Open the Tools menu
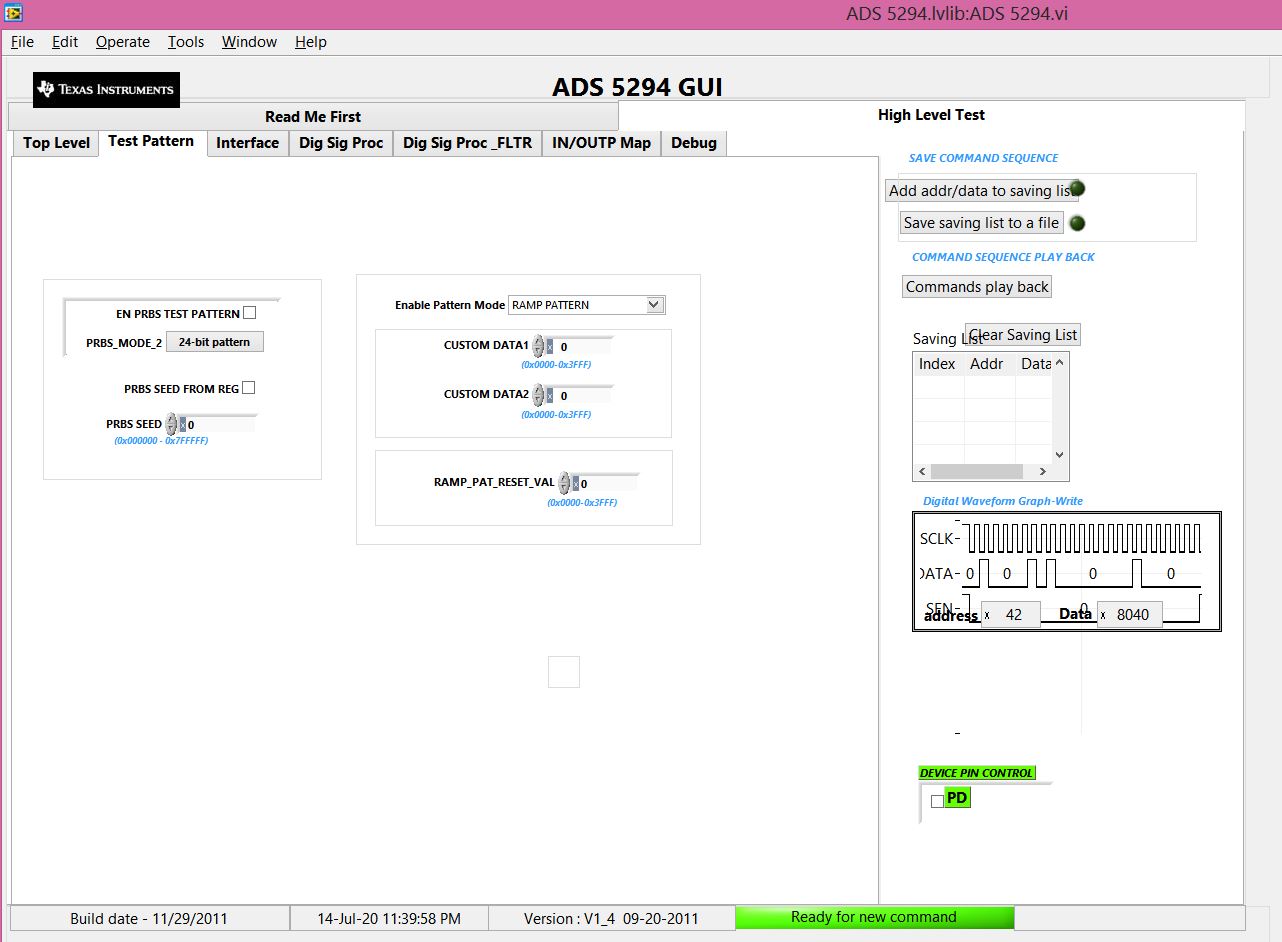This screenshot has width=1282, height=942. [x=186, y=42]
